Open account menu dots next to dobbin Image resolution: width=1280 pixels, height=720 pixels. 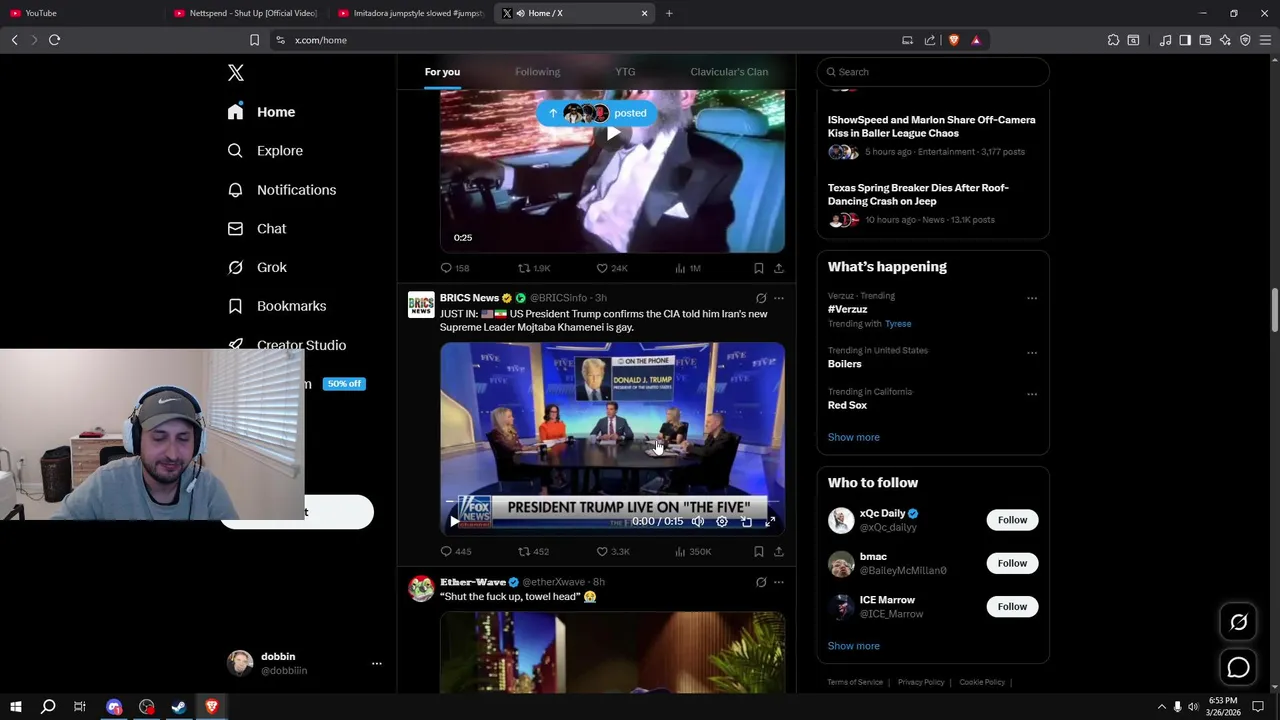tap(377, 664)
